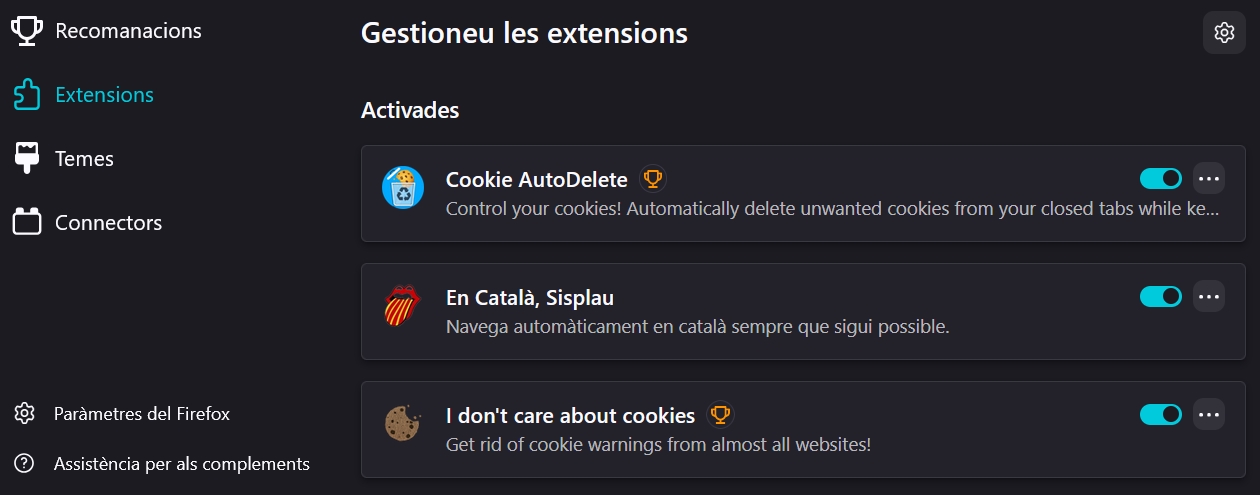This screenshot has width=1260, height=495.
Task: Click the Recomanacions trophy icon in sidebar
Action: click(x=27, y=31)
